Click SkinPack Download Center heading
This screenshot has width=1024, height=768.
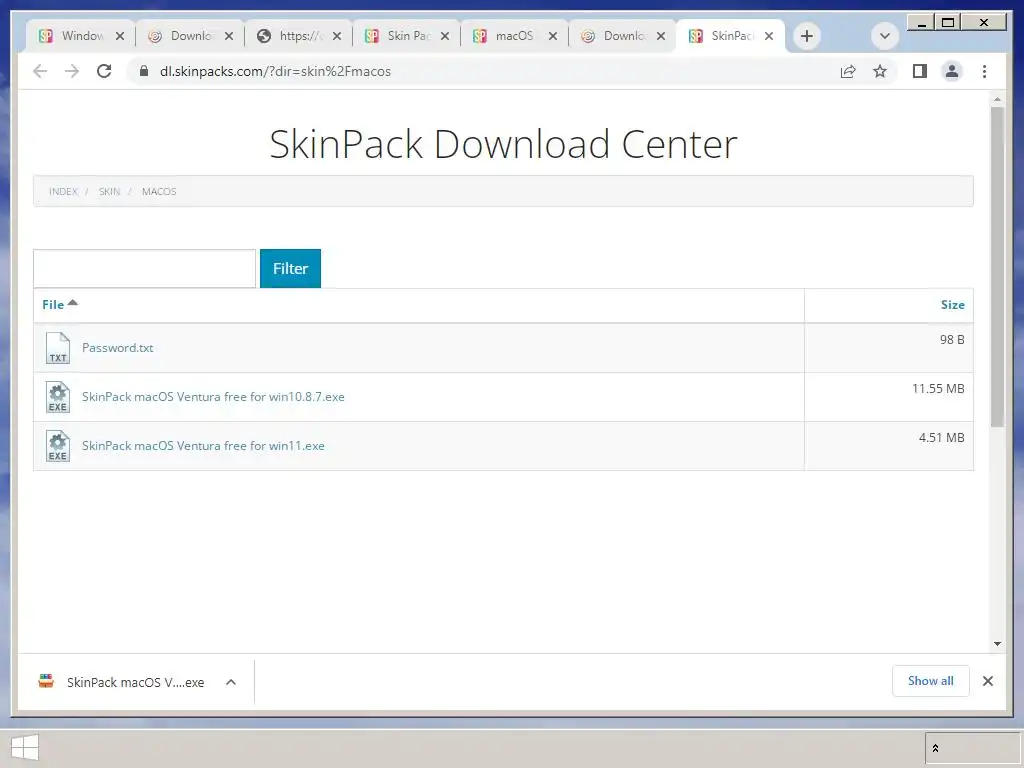(504, 144)
